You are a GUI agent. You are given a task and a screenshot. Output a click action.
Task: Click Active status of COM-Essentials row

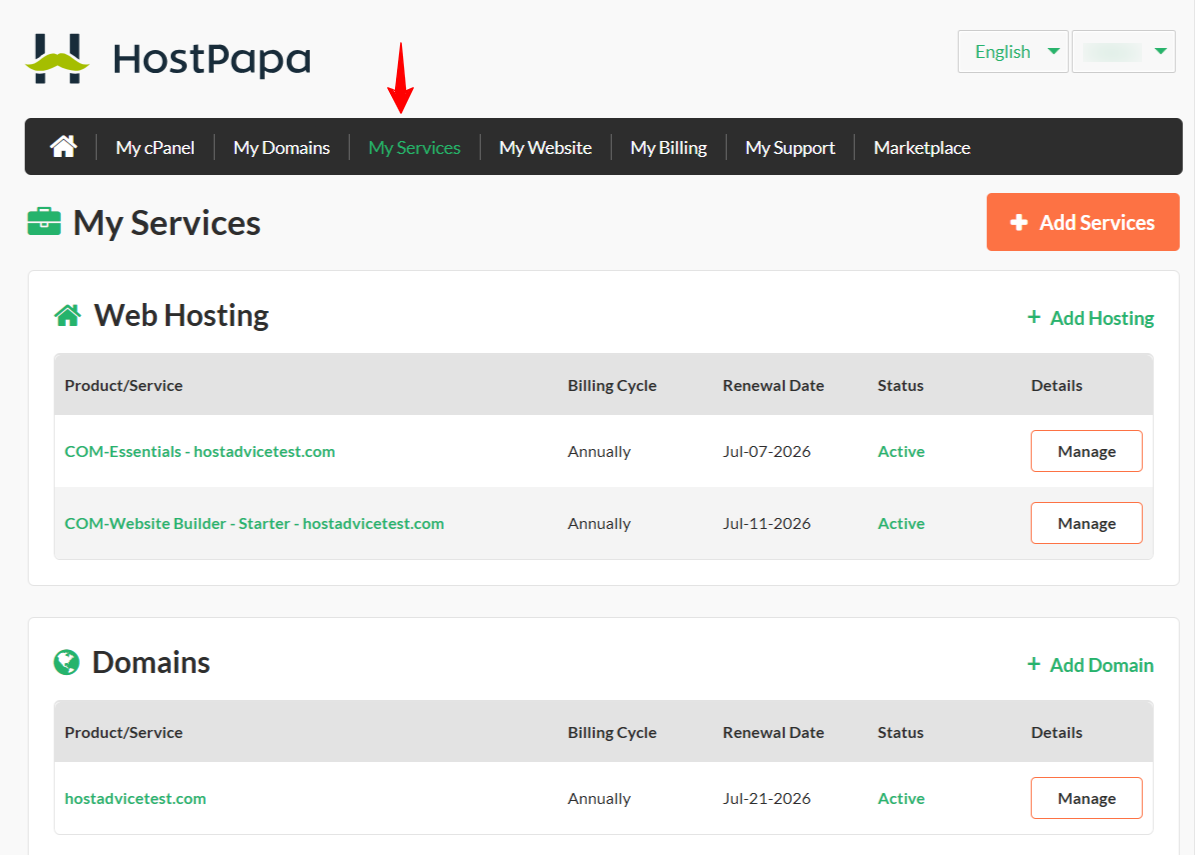coord(901,451)
